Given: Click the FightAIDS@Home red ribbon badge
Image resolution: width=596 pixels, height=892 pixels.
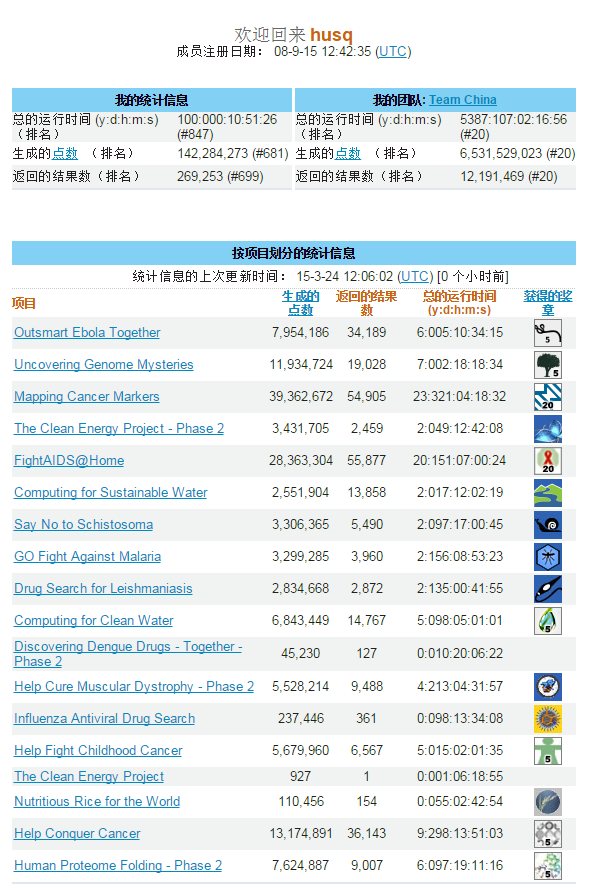Looking at the screenshot, I should pos(548,461).
